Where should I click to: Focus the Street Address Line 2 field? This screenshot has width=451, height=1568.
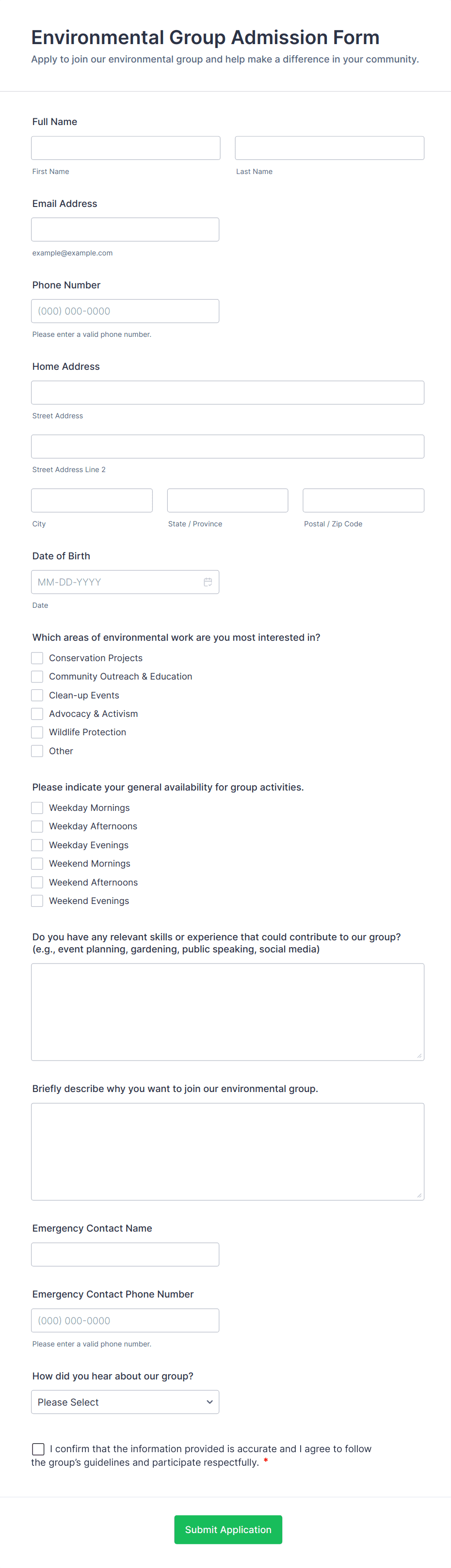coord(227,446)
